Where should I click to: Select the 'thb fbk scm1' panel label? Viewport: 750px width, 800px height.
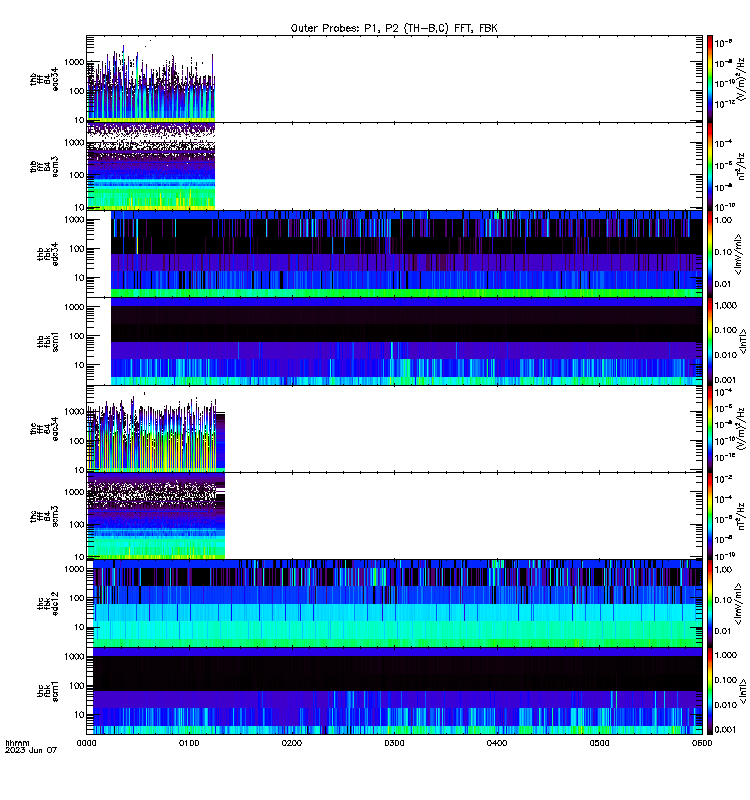coord(48,341)
